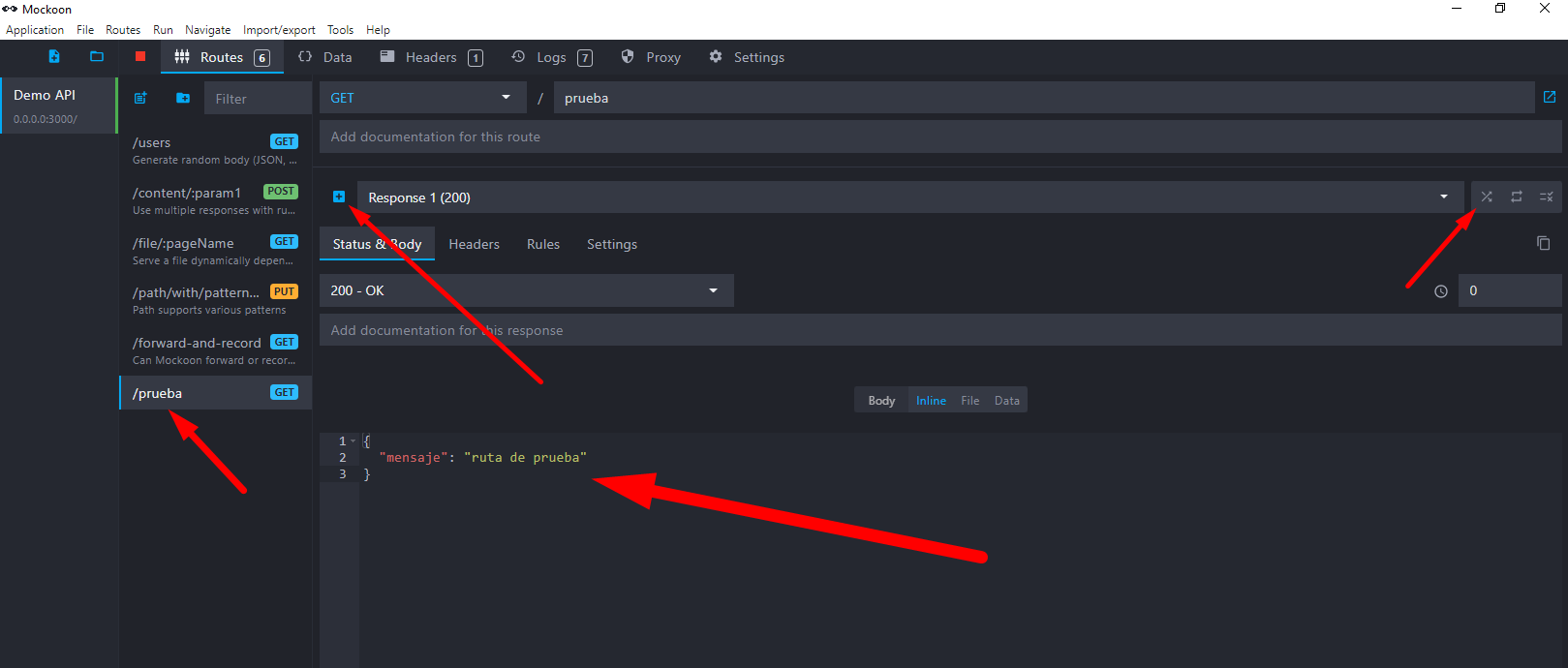
Task: Select the /users GET route
Action: [x=214, y=150]
